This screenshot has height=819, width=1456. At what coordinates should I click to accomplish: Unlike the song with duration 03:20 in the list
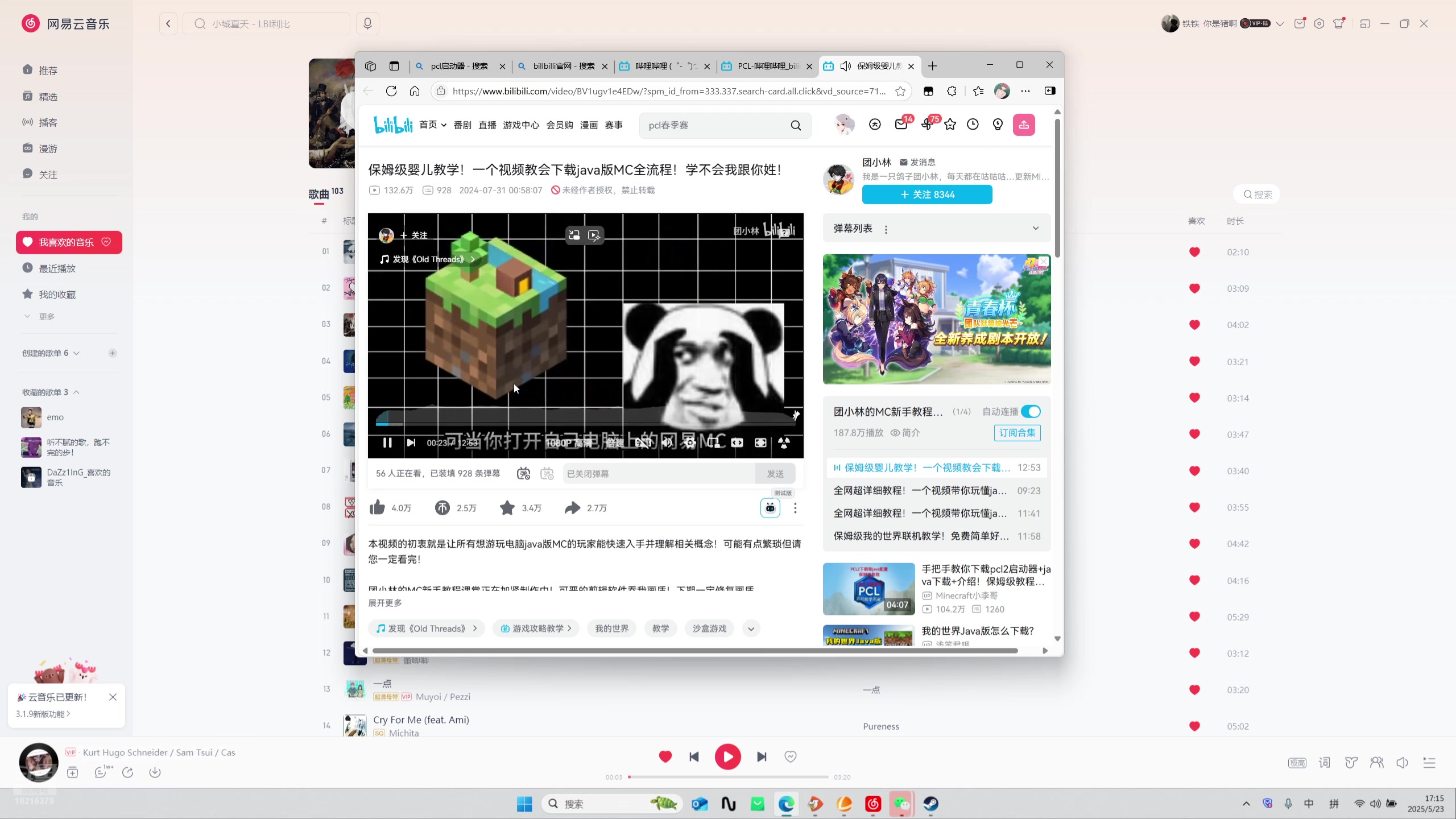(1194, 690)
